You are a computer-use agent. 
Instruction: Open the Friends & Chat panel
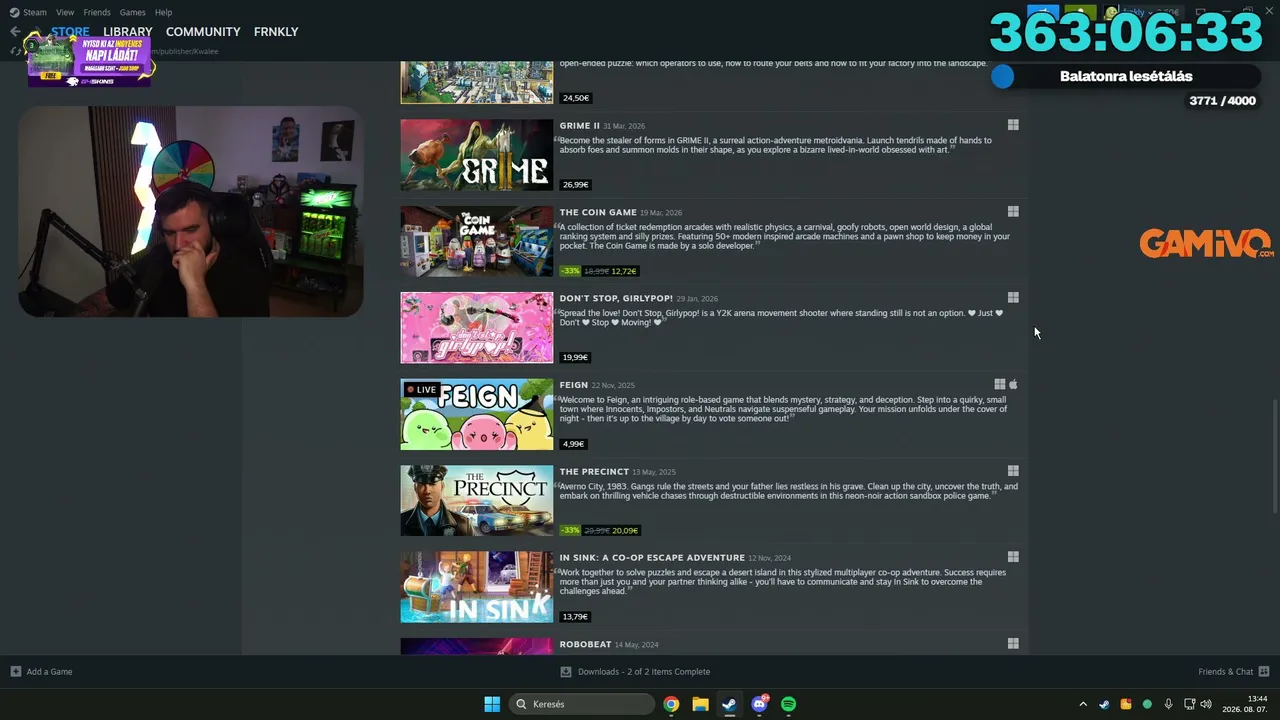[x=1233, y=672]
